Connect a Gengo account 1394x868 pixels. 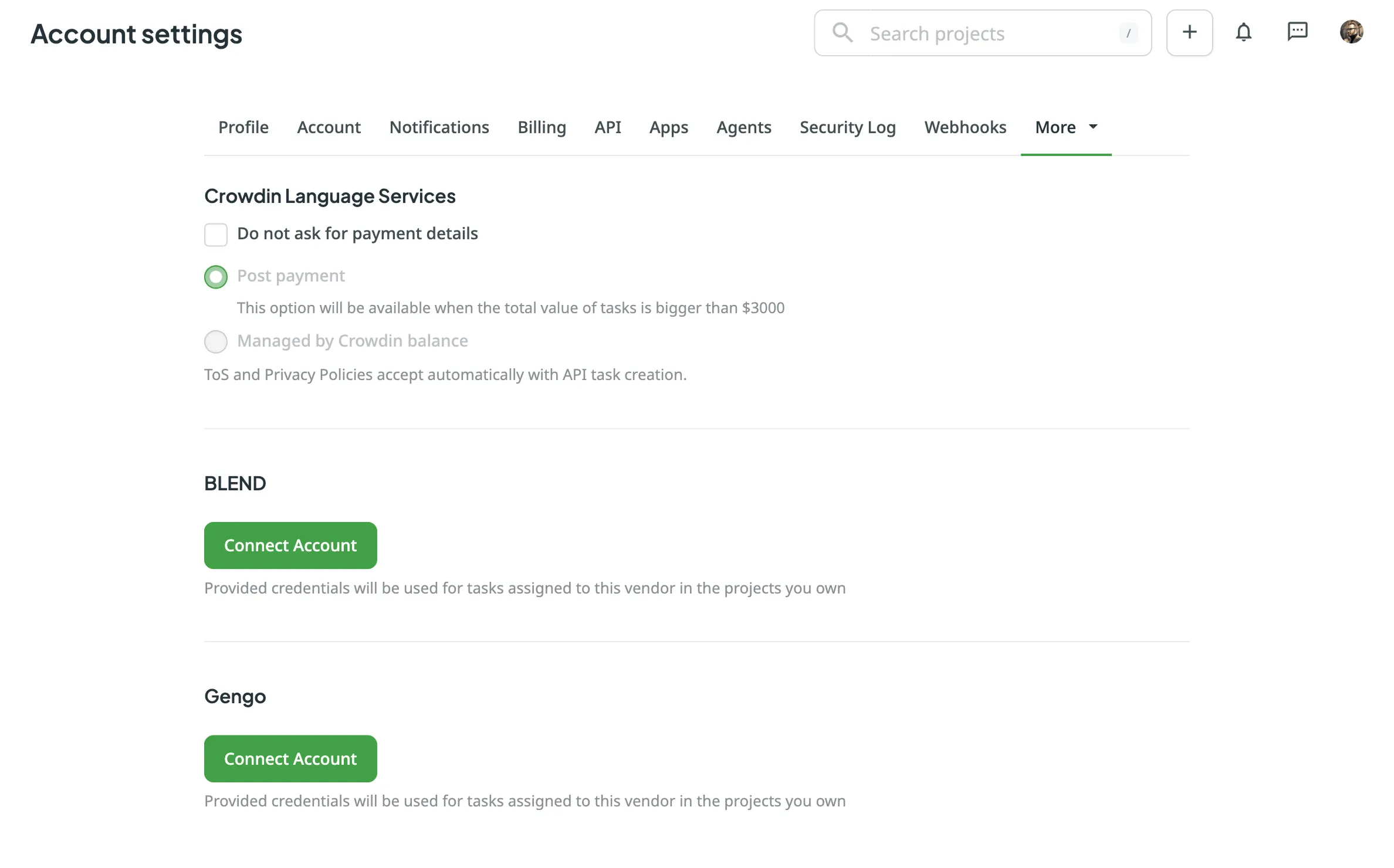point(290,758)
